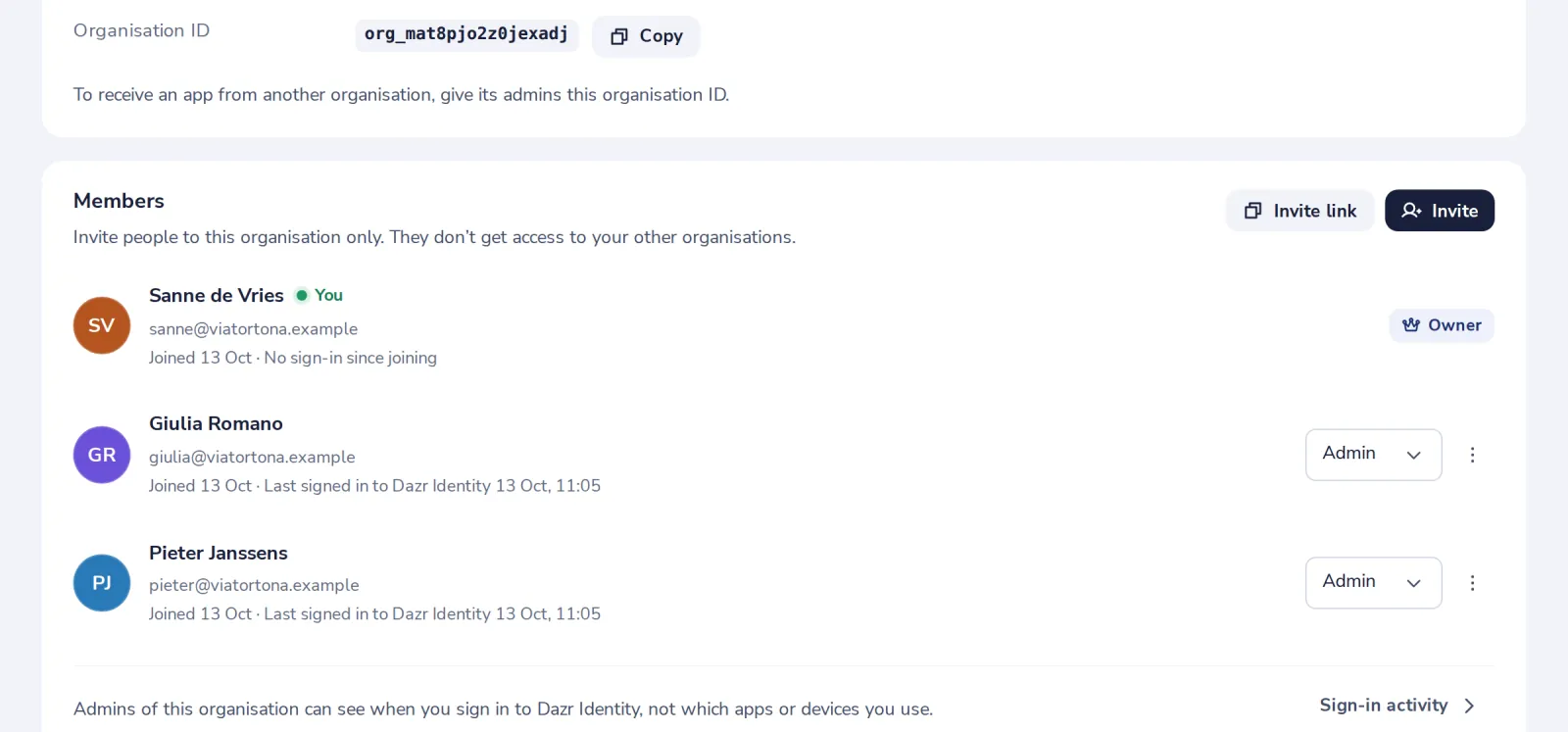Click 'No sign-in since joining' text

click(x=350, y=358)
